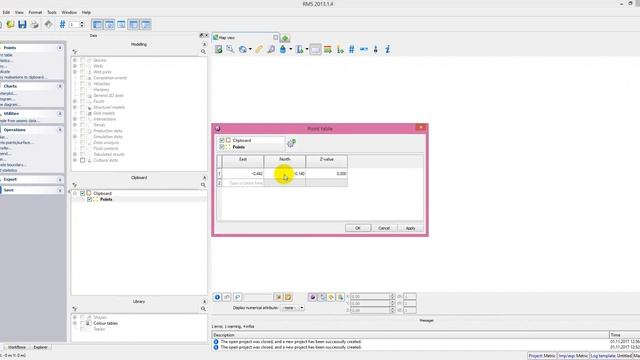Select the Map view tab
This screenshot has height=360, width=640.
coord(245,38)
